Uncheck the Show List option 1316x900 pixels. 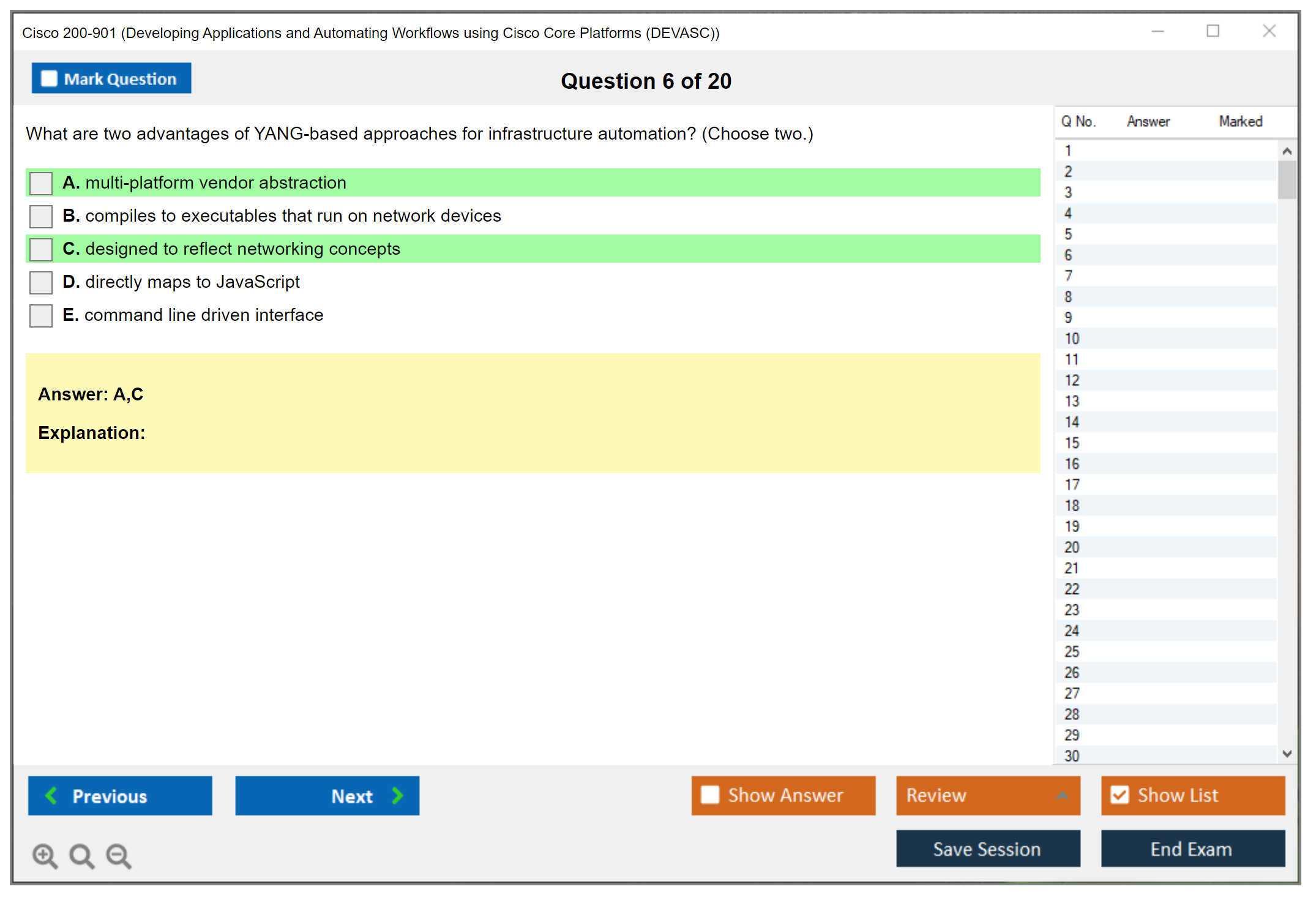click(x=1120, y=795)
